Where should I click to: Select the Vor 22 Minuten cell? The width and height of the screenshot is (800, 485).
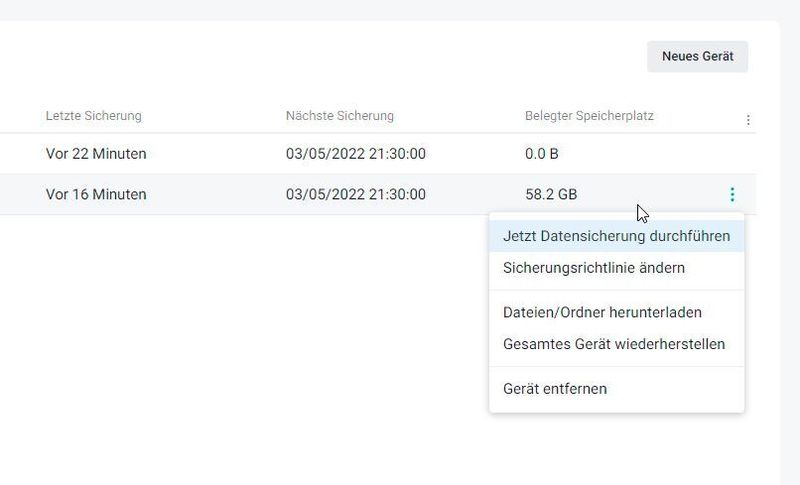96,154
